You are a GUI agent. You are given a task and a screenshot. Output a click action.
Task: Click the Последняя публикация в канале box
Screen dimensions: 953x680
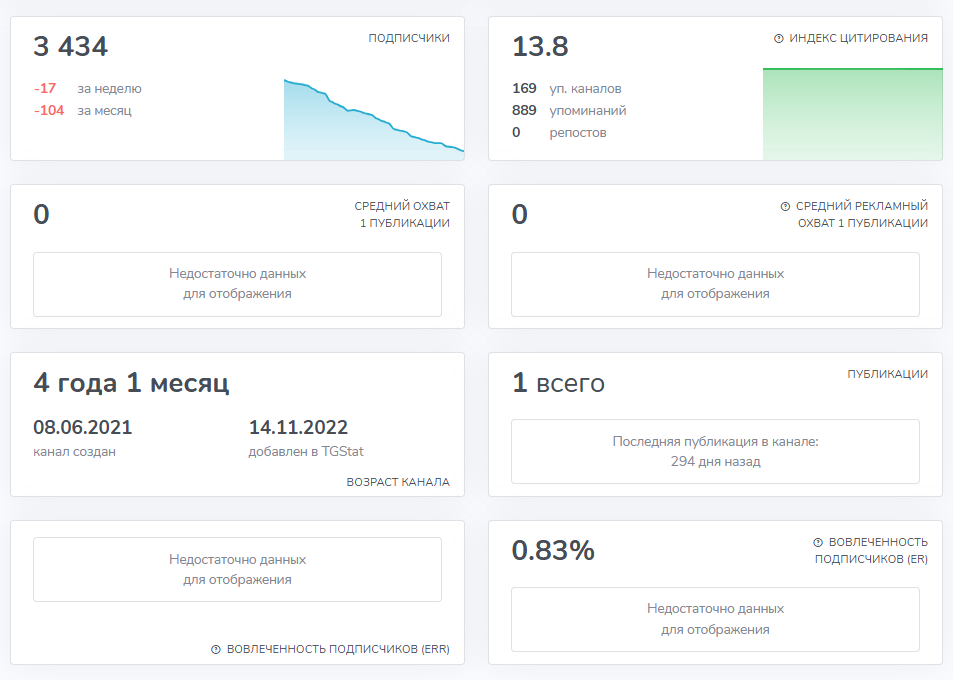click(x=715, y=452)
